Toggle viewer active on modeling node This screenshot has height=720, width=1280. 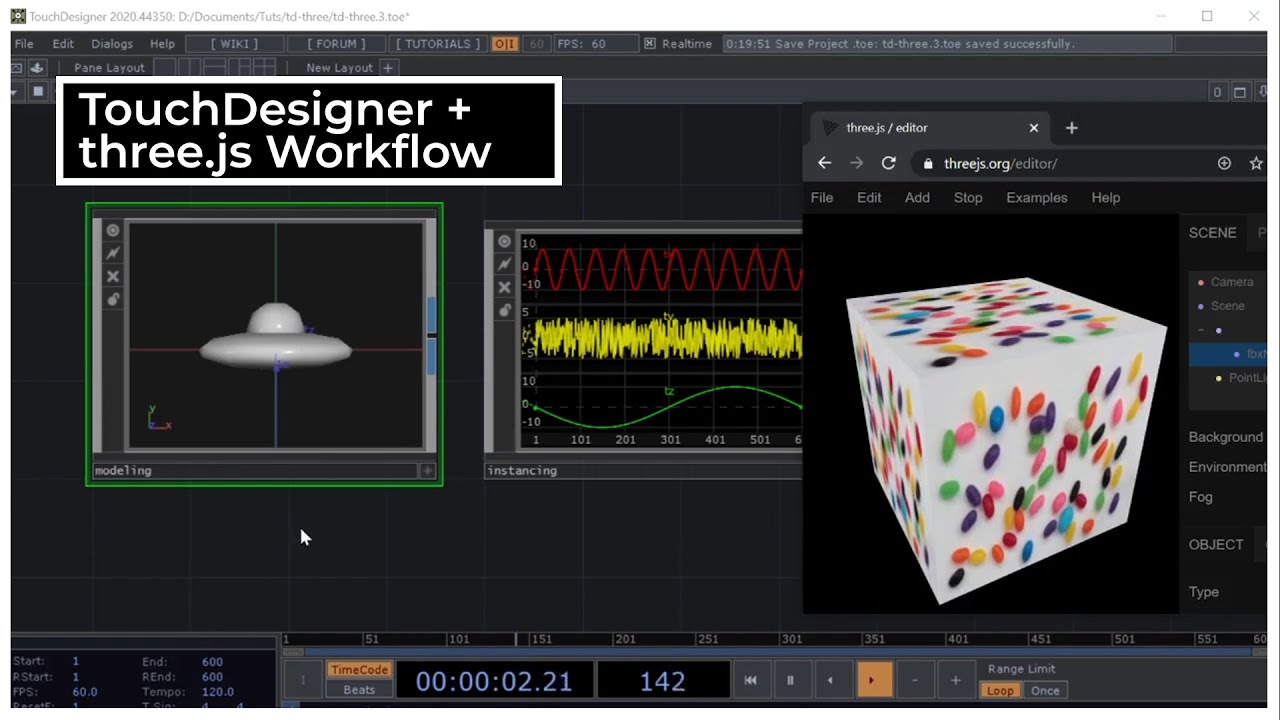click(x=113, y=230)
